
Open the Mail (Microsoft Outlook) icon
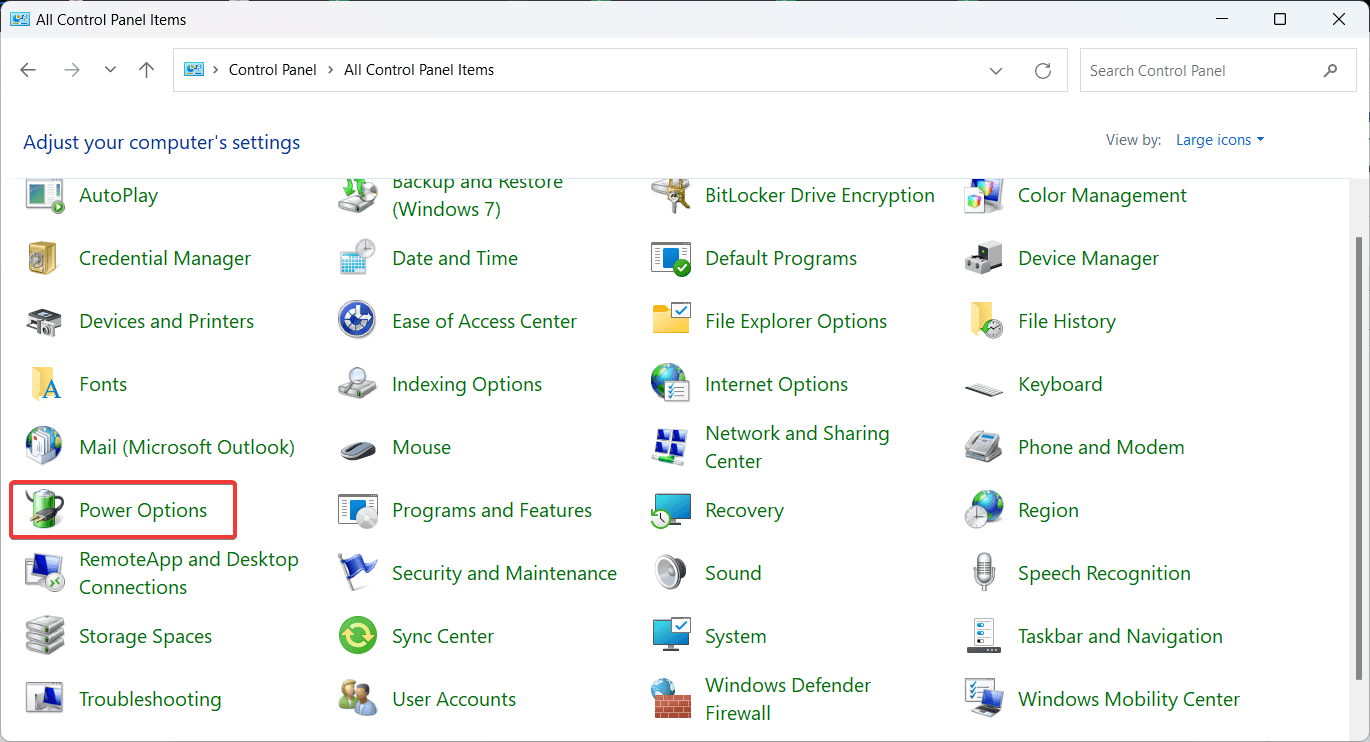[44, 447]
